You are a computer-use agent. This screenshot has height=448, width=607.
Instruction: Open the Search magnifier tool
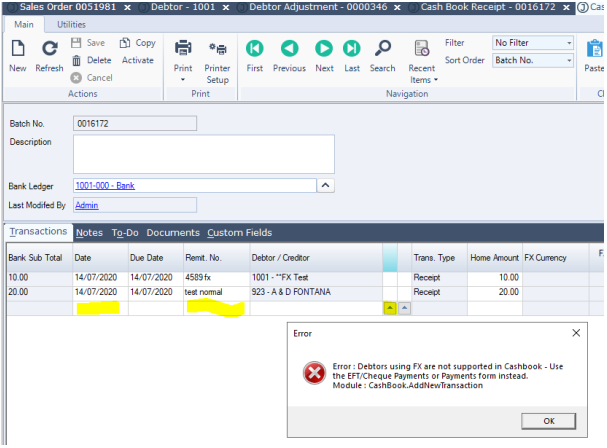click(x=382, y=49)
